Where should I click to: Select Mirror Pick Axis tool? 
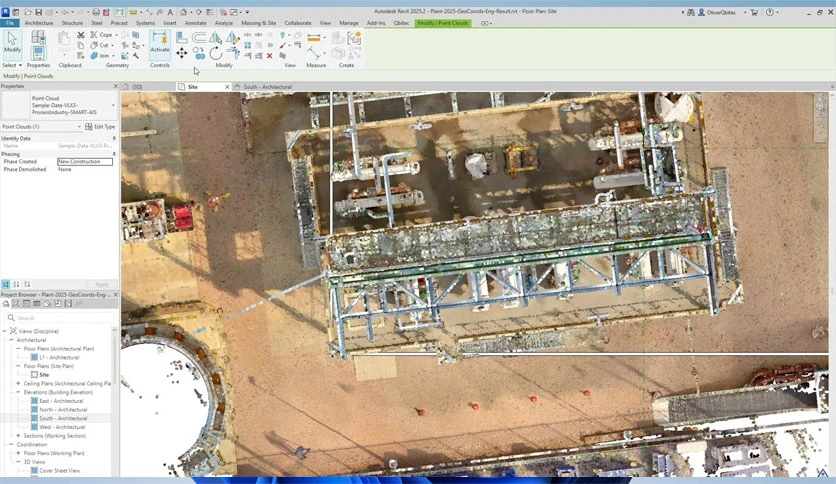(215, 37)
